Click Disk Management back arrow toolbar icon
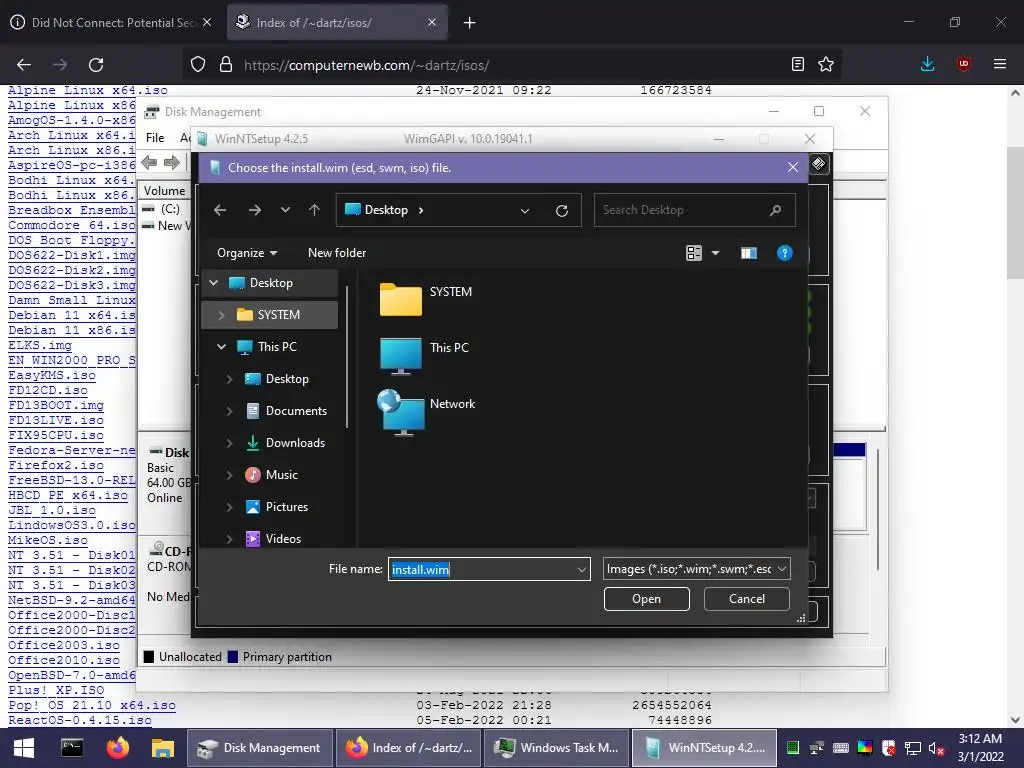The width and height of the screenshot is (1024, 768). click(x=150, y=162)
